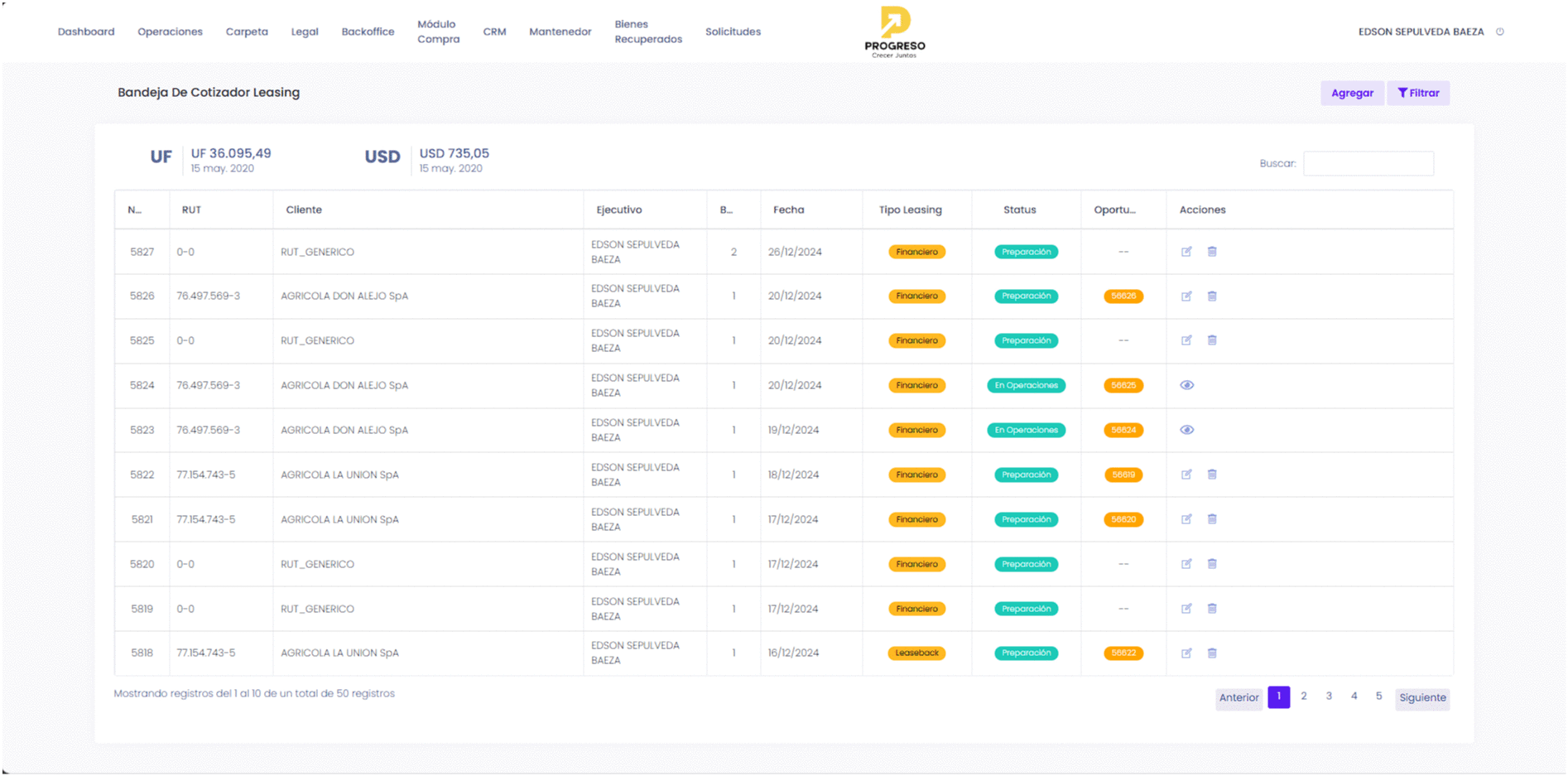The image size is (1568, 776).
Task: Sort by Fecha column header
Action: click(811, 210)
